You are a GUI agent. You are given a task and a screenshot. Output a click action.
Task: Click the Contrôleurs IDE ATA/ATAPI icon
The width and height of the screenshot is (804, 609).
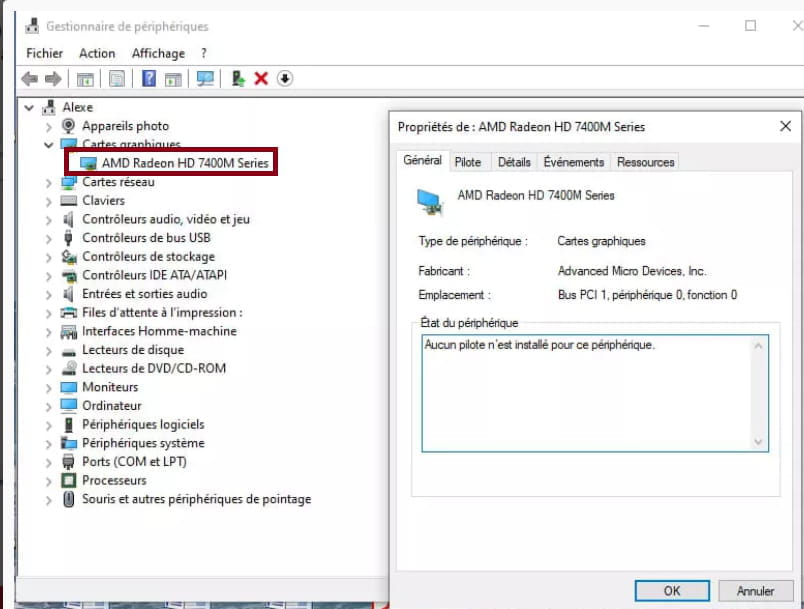click(69, 276)
